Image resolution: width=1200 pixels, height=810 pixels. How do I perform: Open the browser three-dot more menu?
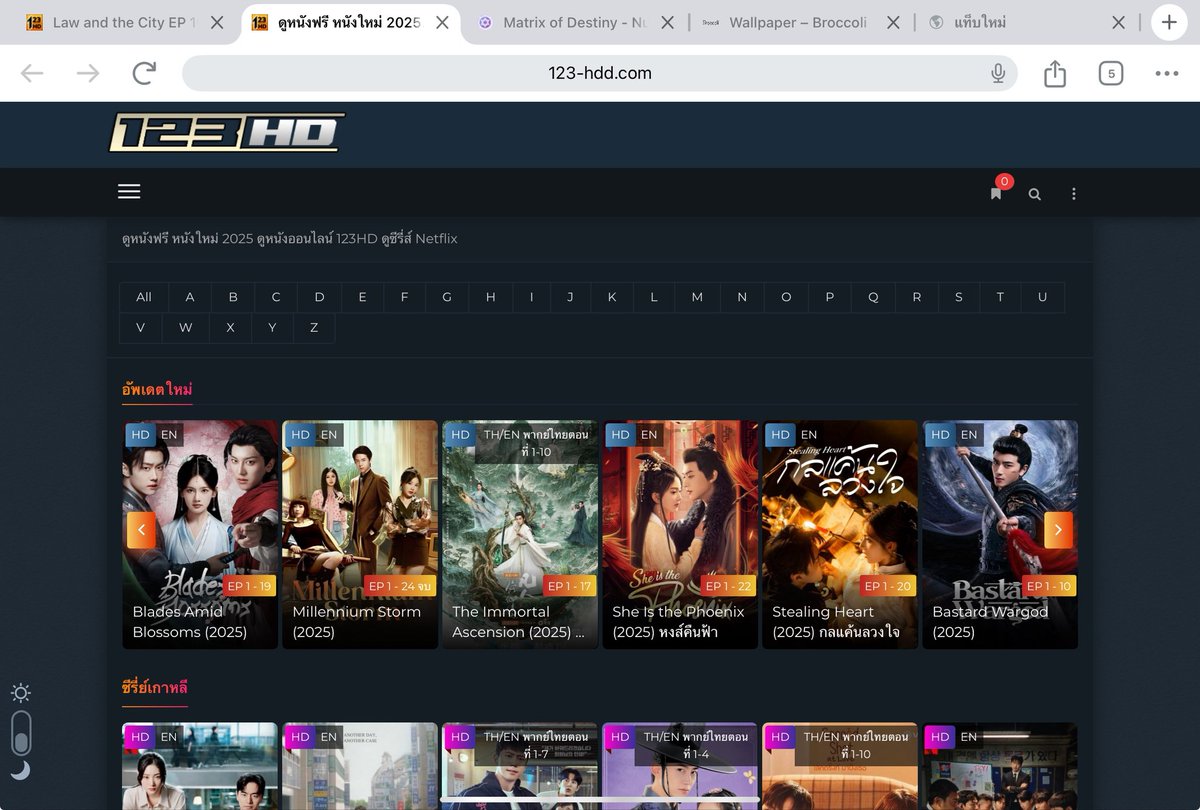point(1167,73)
